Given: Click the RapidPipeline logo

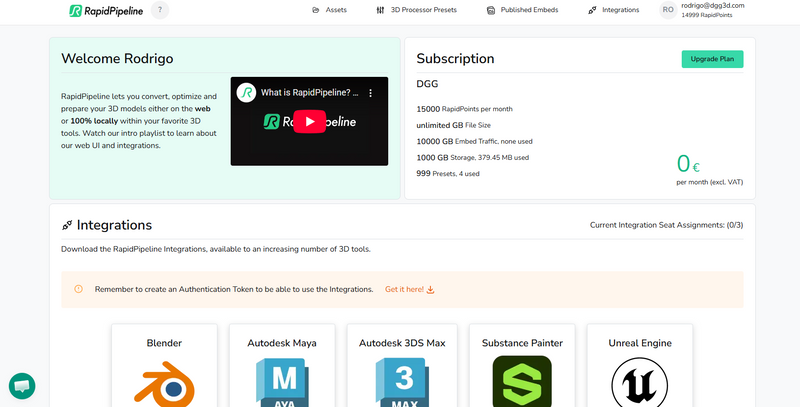Looking at the screenshot, I should click(x=106, y=10).
